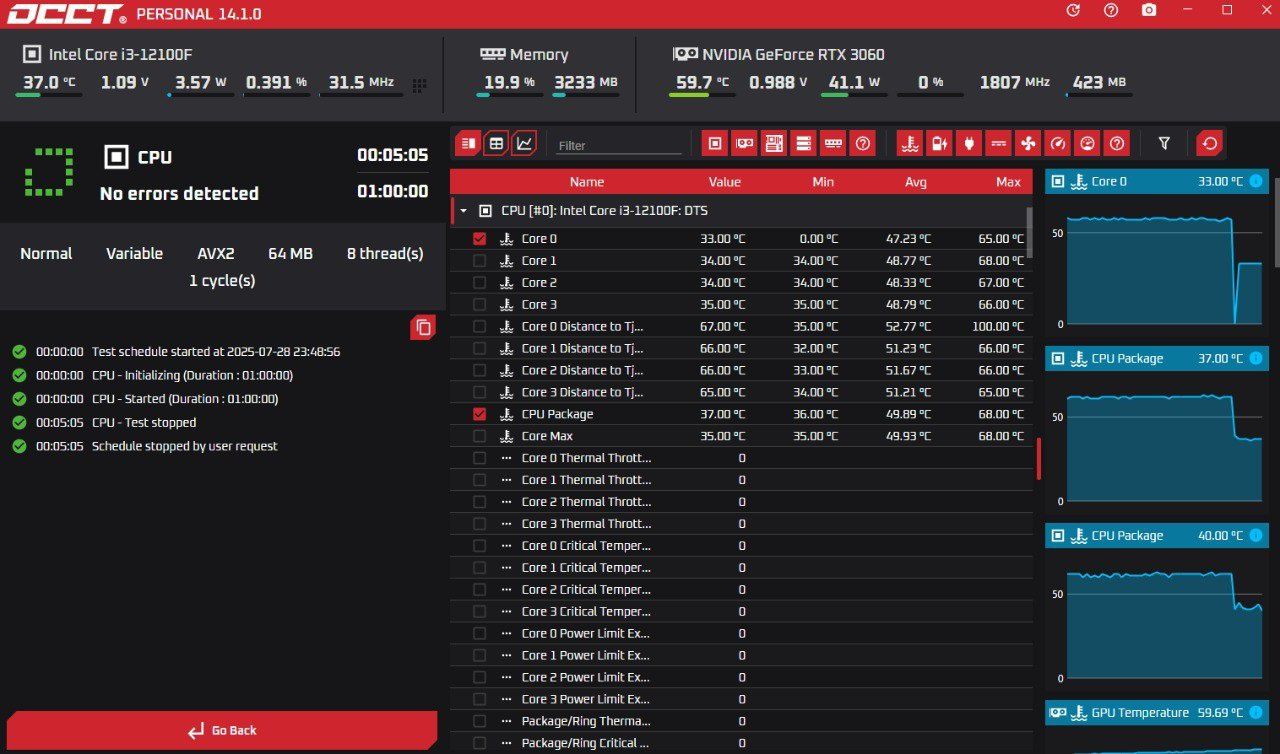Check the Core 2 checkbox
This screenshot has width=1280, height=754.
pyautogui.click(x=479, y=283)
